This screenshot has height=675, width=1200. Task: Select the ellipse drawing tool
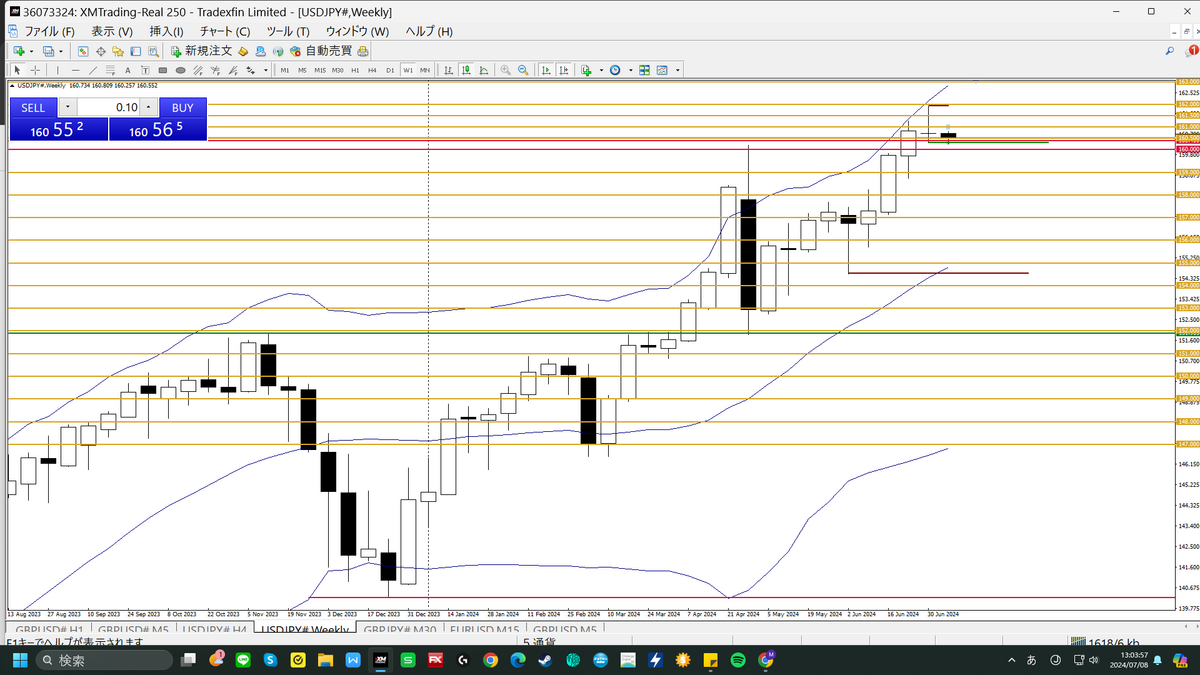tap(180, 70)
